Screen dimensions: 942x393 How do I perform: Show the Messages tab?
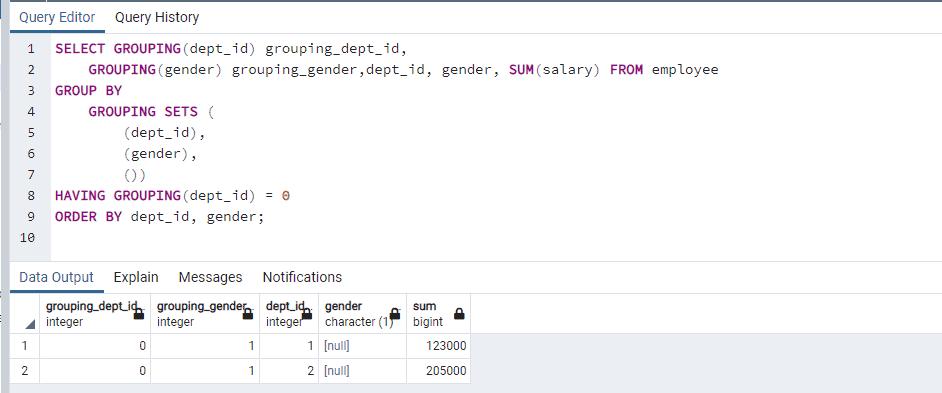tap(210, 277)
